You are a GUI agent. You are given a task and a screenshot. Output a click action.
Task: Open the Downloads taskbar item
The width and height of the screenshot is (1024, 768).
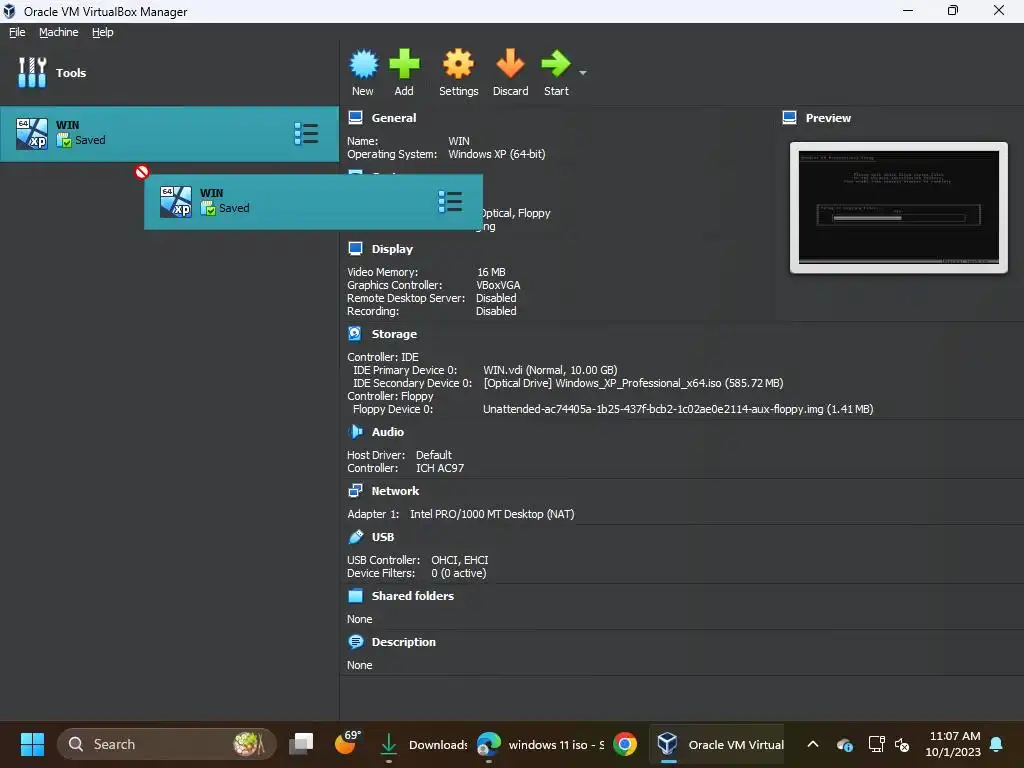[x=422, y=744]
